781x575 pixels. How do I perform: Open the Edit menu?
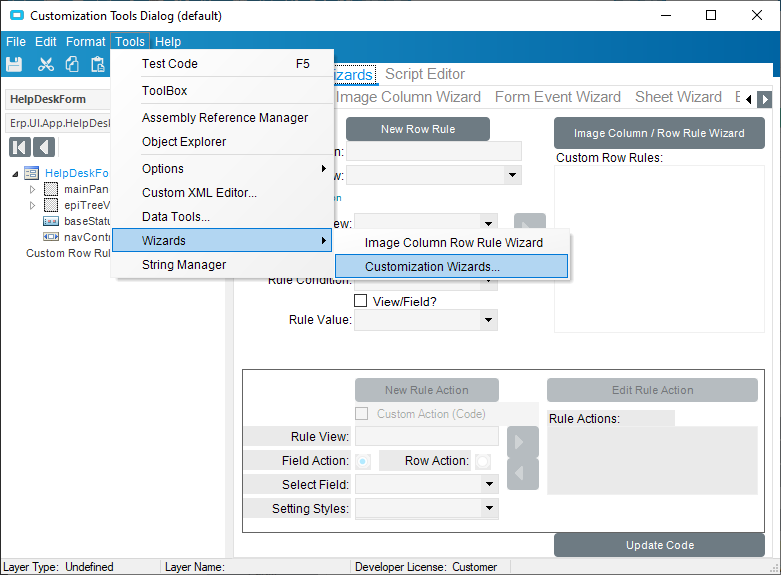(x=46, y=42)
